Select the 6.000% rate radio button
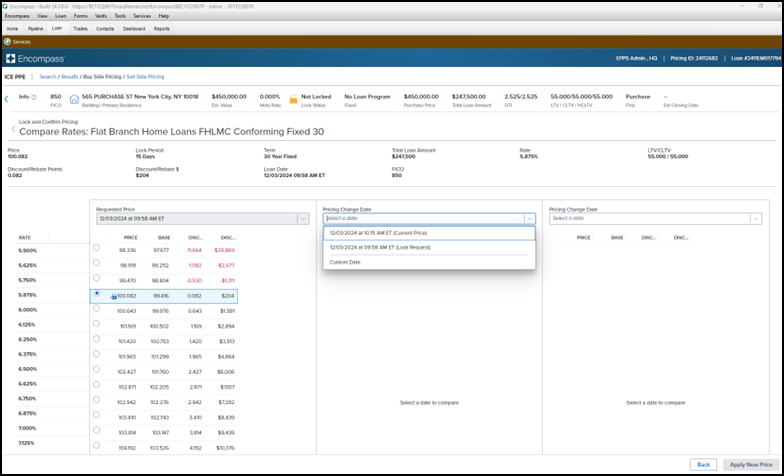Viewport: 784px width, 476px height. click(x=96, y=308)
